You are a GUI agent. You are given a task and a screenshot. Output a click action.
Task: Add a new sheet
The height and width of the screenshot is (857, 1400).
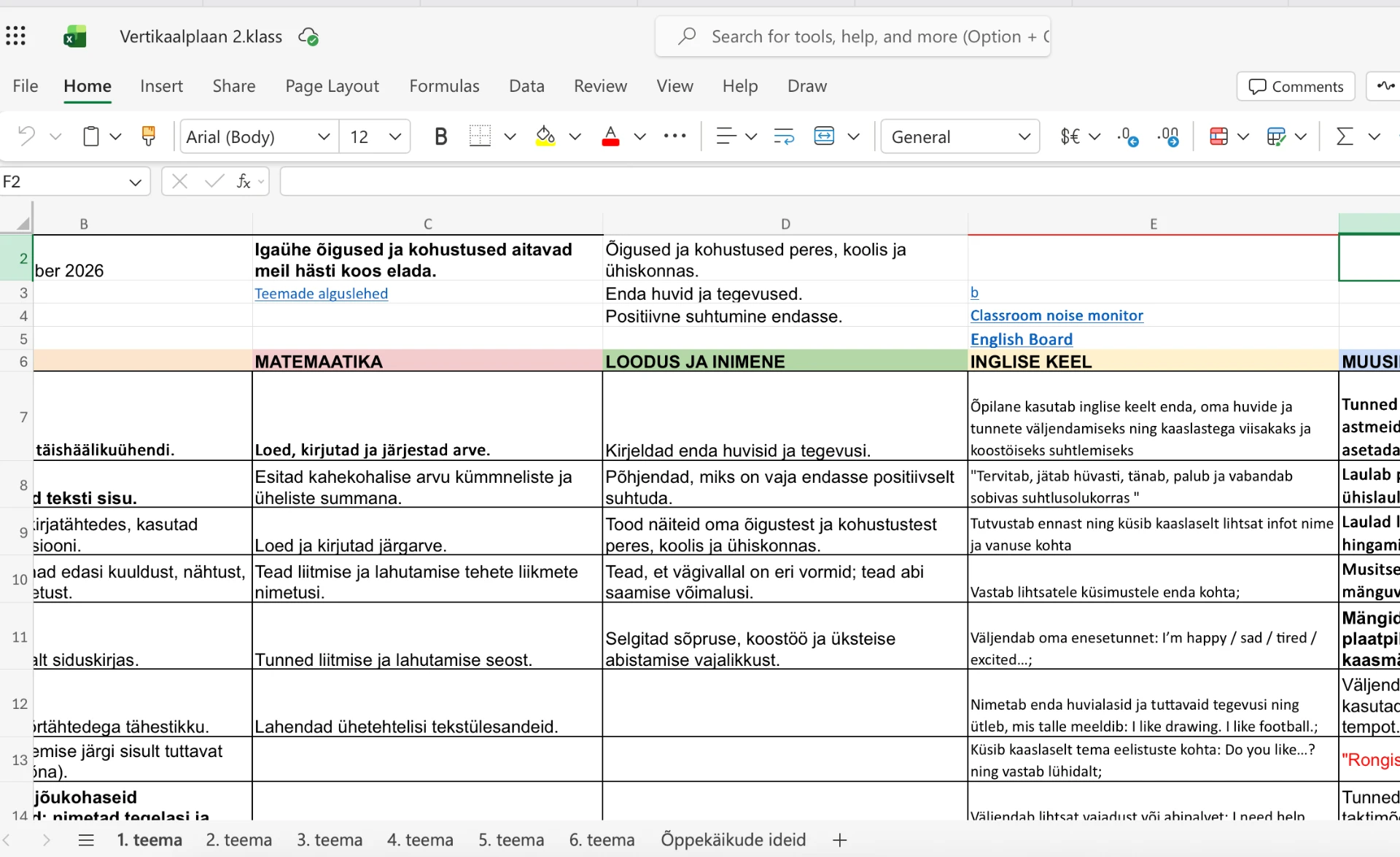839,839
